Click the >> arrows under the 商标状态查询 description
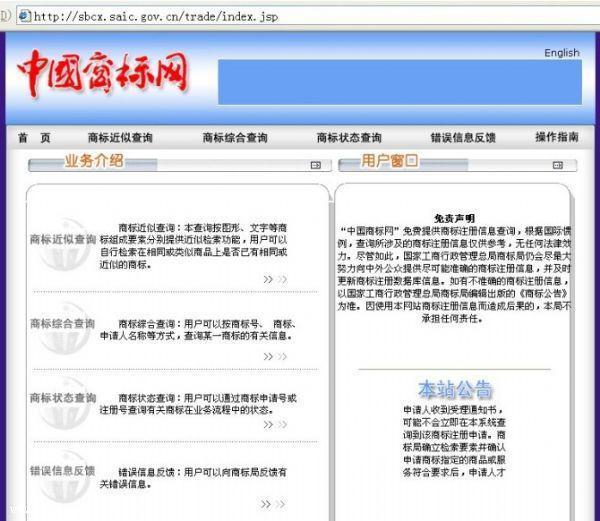The width and height of the screenshot is (600, 521). click(275, 425)
